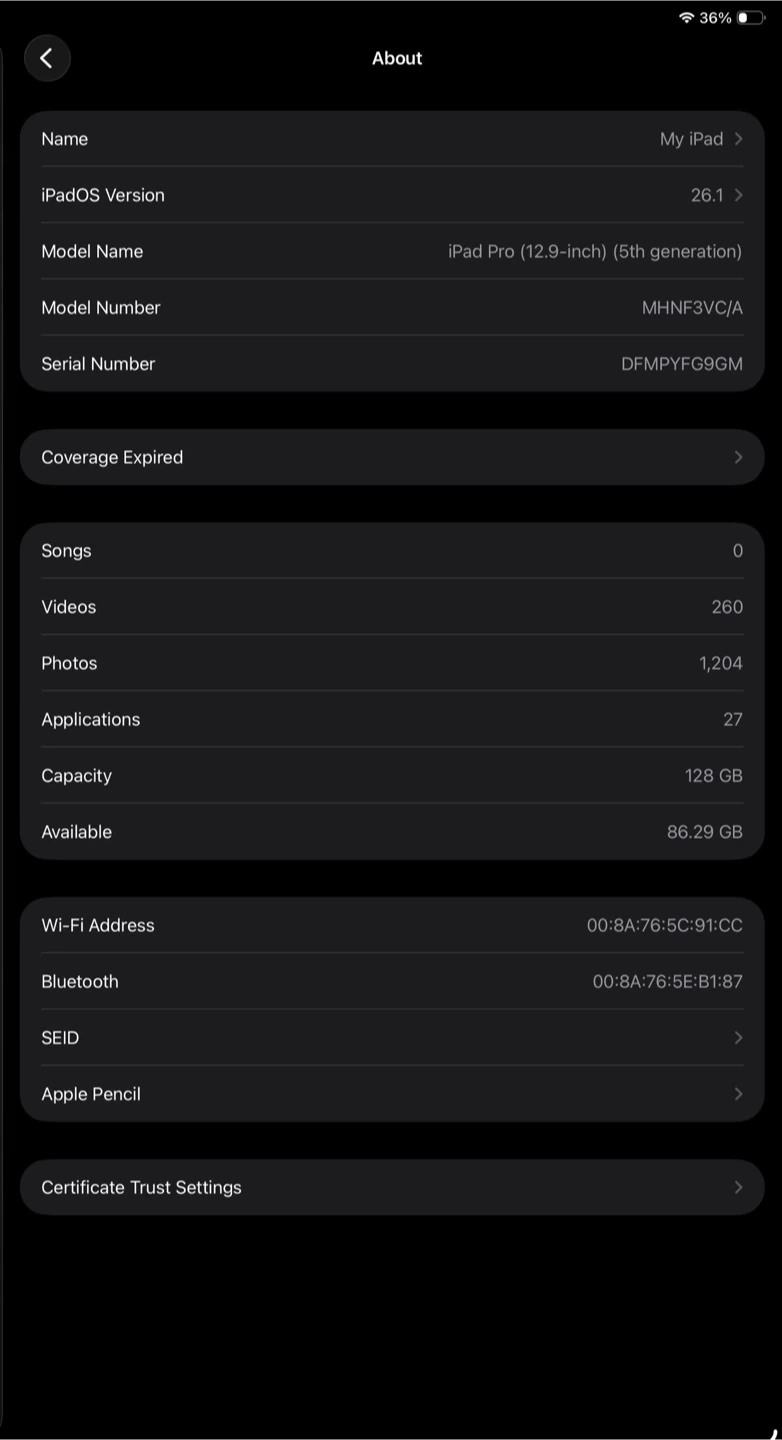Screen dimensions: 782x1440
Task: Tap the Bluetooth address value
Action: click(x=667, y=982)
